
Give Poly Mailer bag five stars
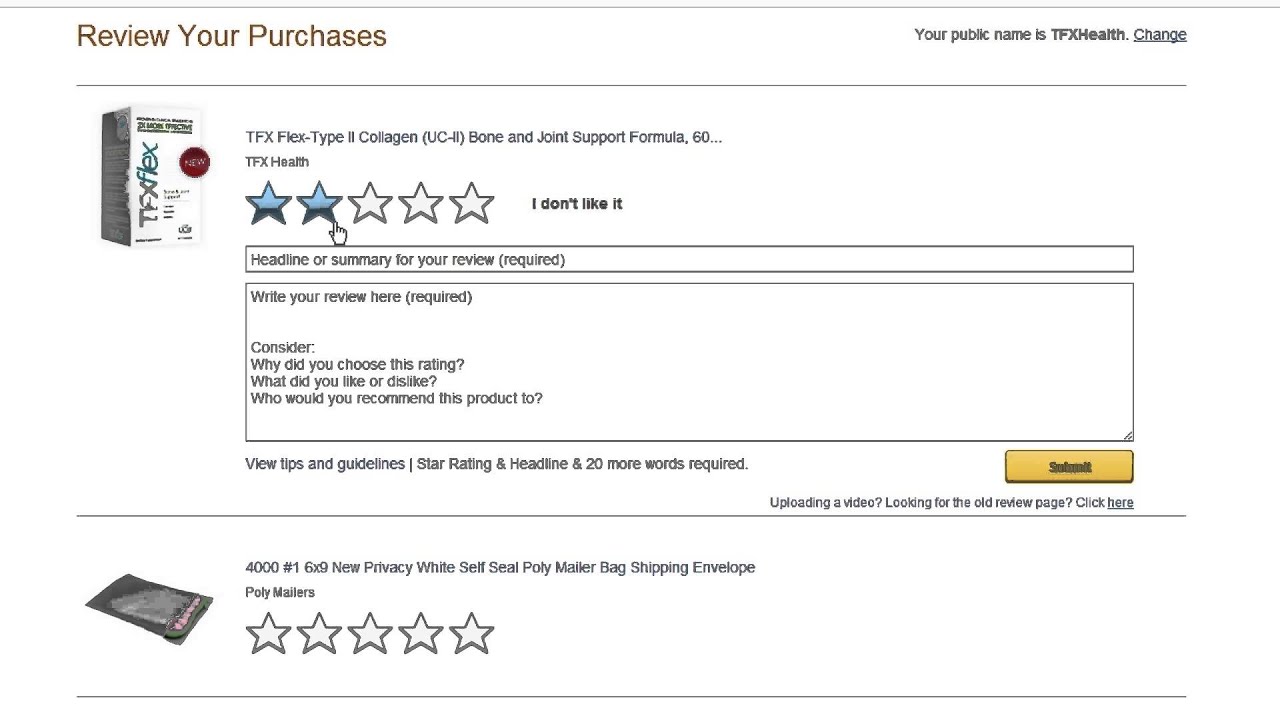pyautogui.click(x=472, y=634)
